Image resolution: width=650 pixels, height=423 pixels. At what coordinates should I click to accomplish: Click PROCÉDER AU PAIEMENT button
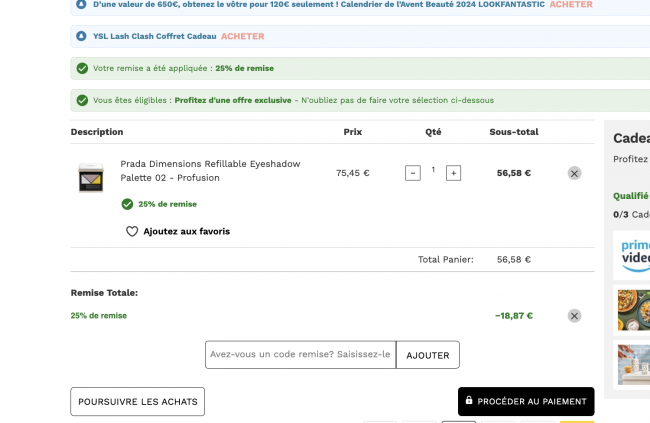[526, 401]
